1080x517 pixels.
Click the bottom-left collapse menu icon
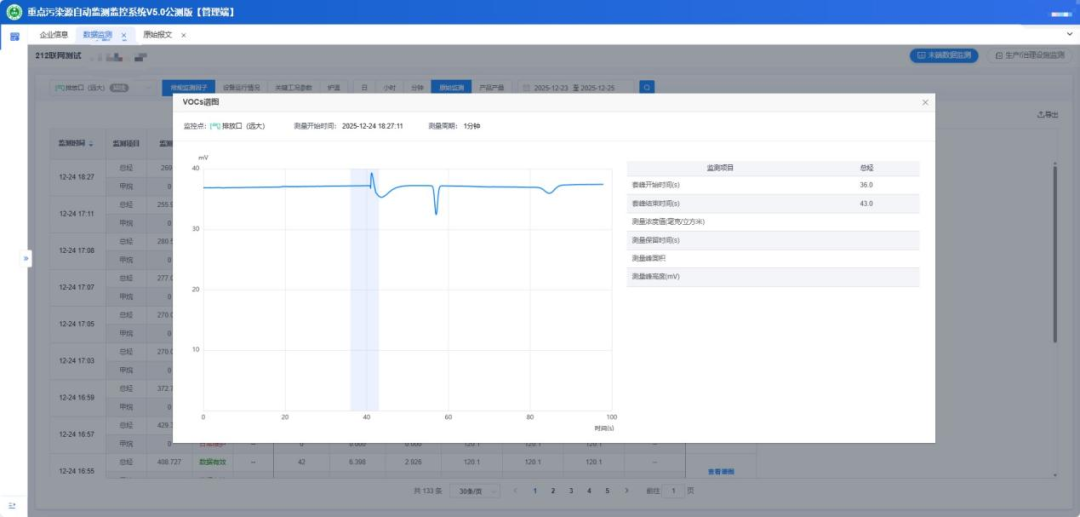[x=13, y=506]
